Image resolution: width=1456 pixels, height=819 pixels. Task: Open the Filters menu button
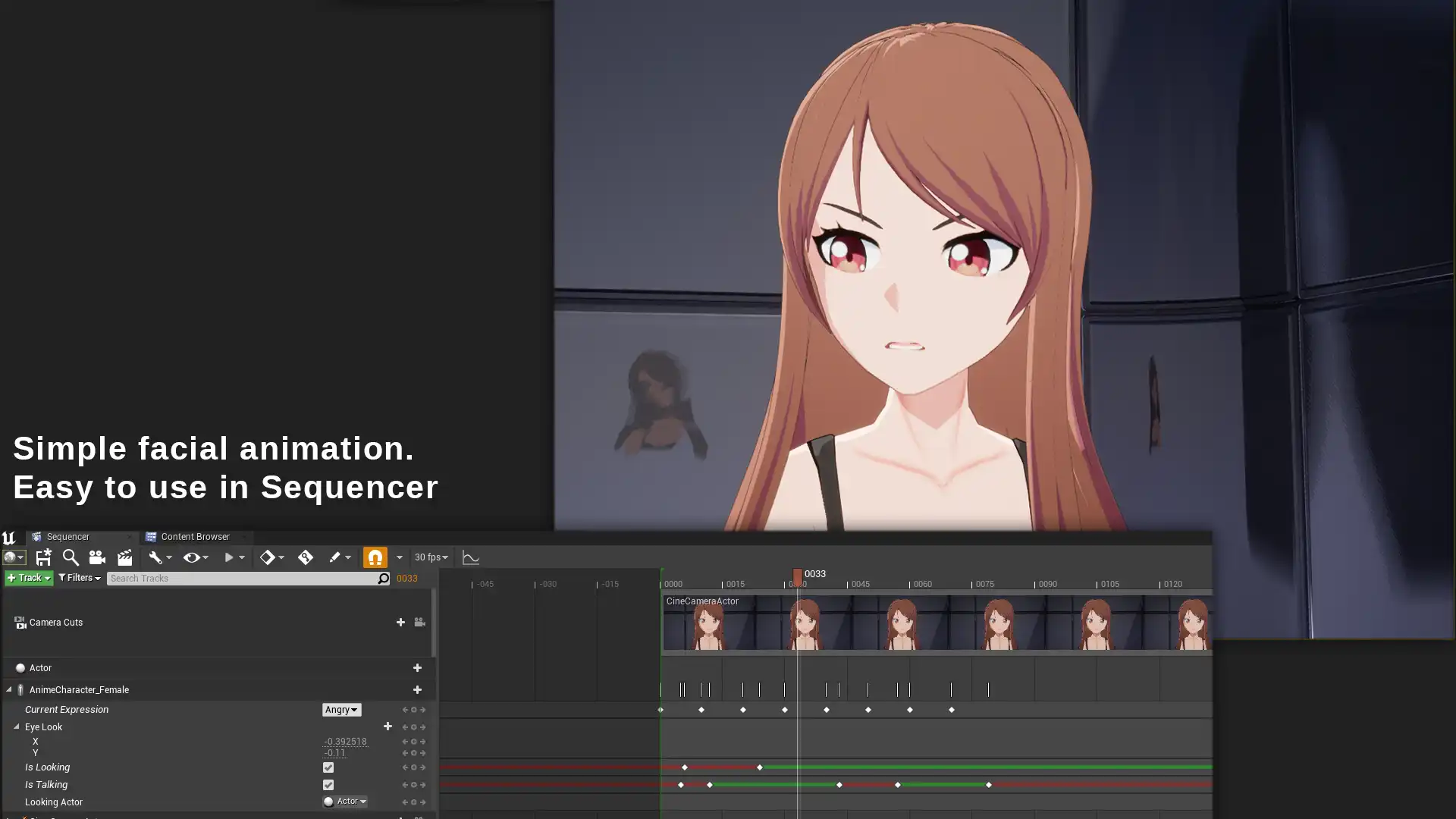pyautogui.click(x=79, y=578)
